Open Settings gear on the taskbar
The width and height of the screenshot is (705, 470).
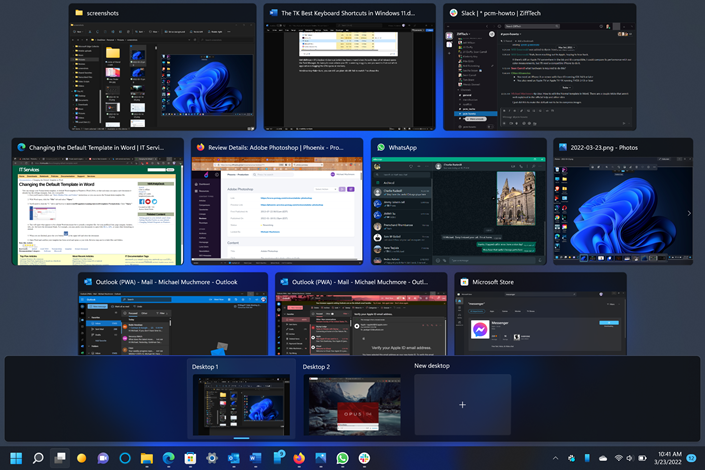pyautogui.click(x=212, y=458)
